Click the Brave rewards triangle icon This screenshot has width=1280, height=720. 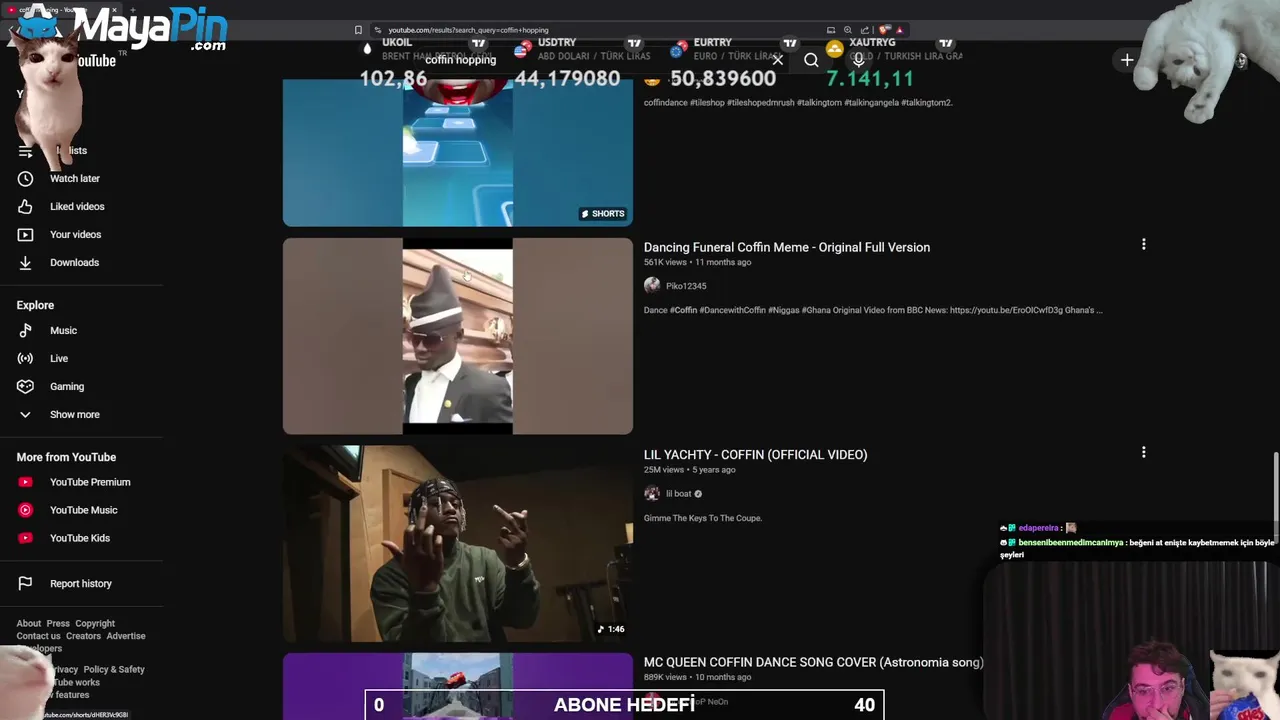coord(899,30)
